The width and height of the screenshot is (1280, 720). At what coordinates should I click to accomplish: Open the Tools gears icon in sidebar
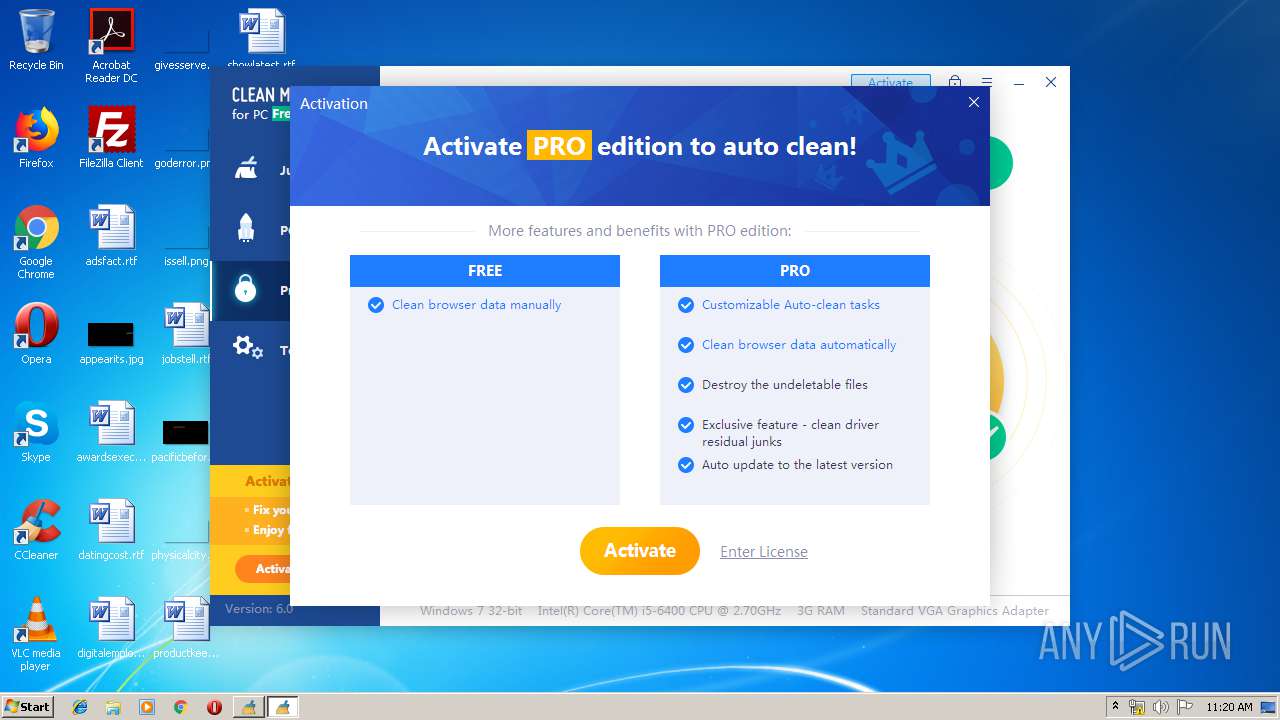pyautogui.click(x=247, y=348)
